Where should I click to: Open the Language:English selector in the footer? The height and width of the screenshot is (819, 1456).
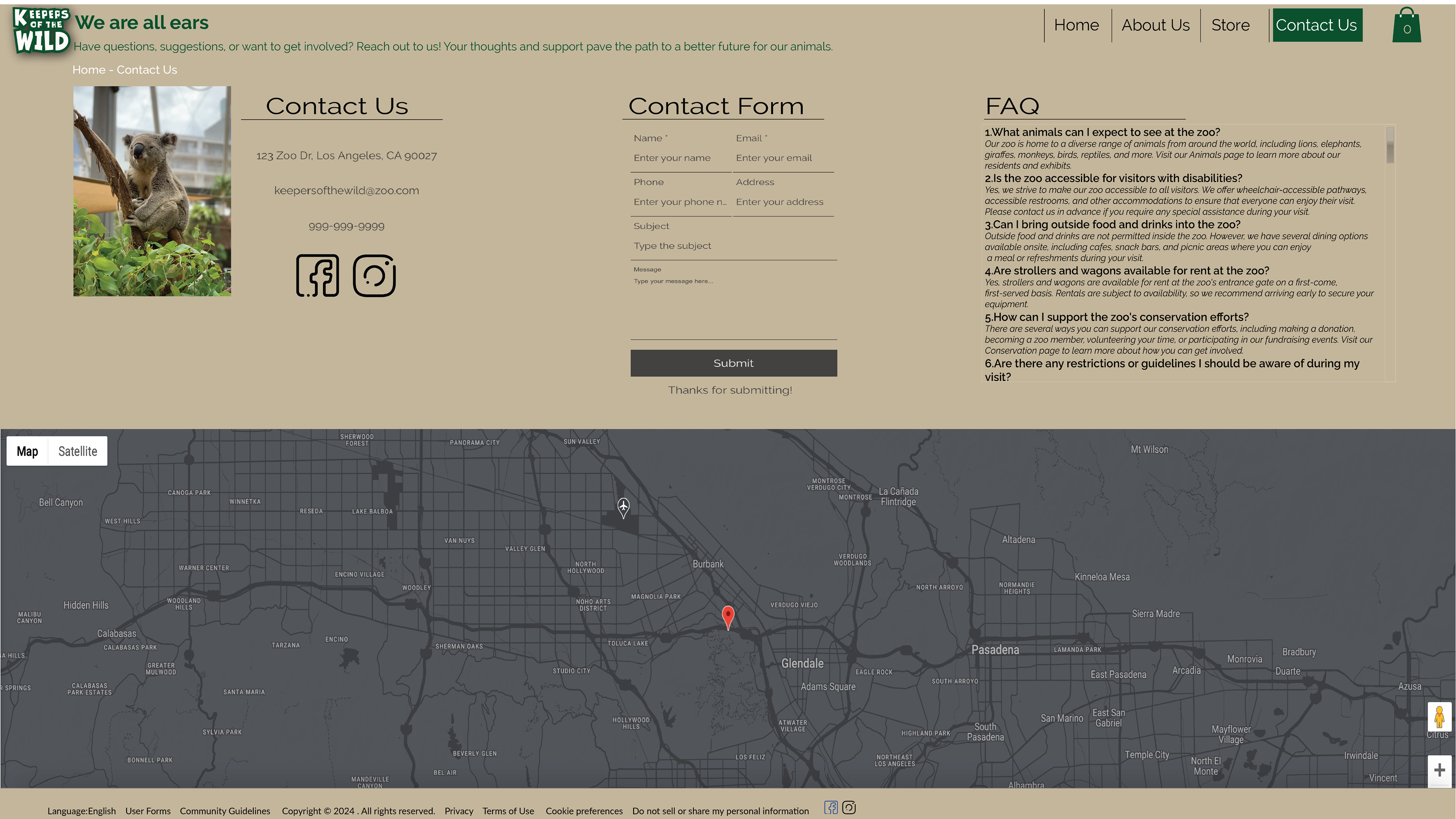tap(82, 811)
